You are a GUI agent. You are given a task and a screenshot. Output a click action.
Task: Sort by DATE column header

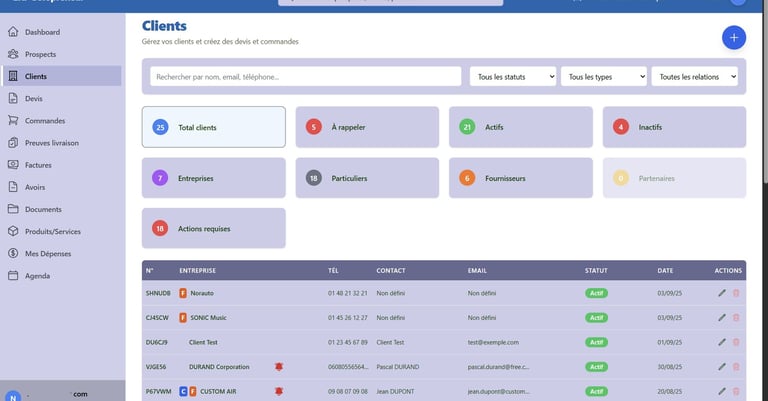[x=665, y=270]
